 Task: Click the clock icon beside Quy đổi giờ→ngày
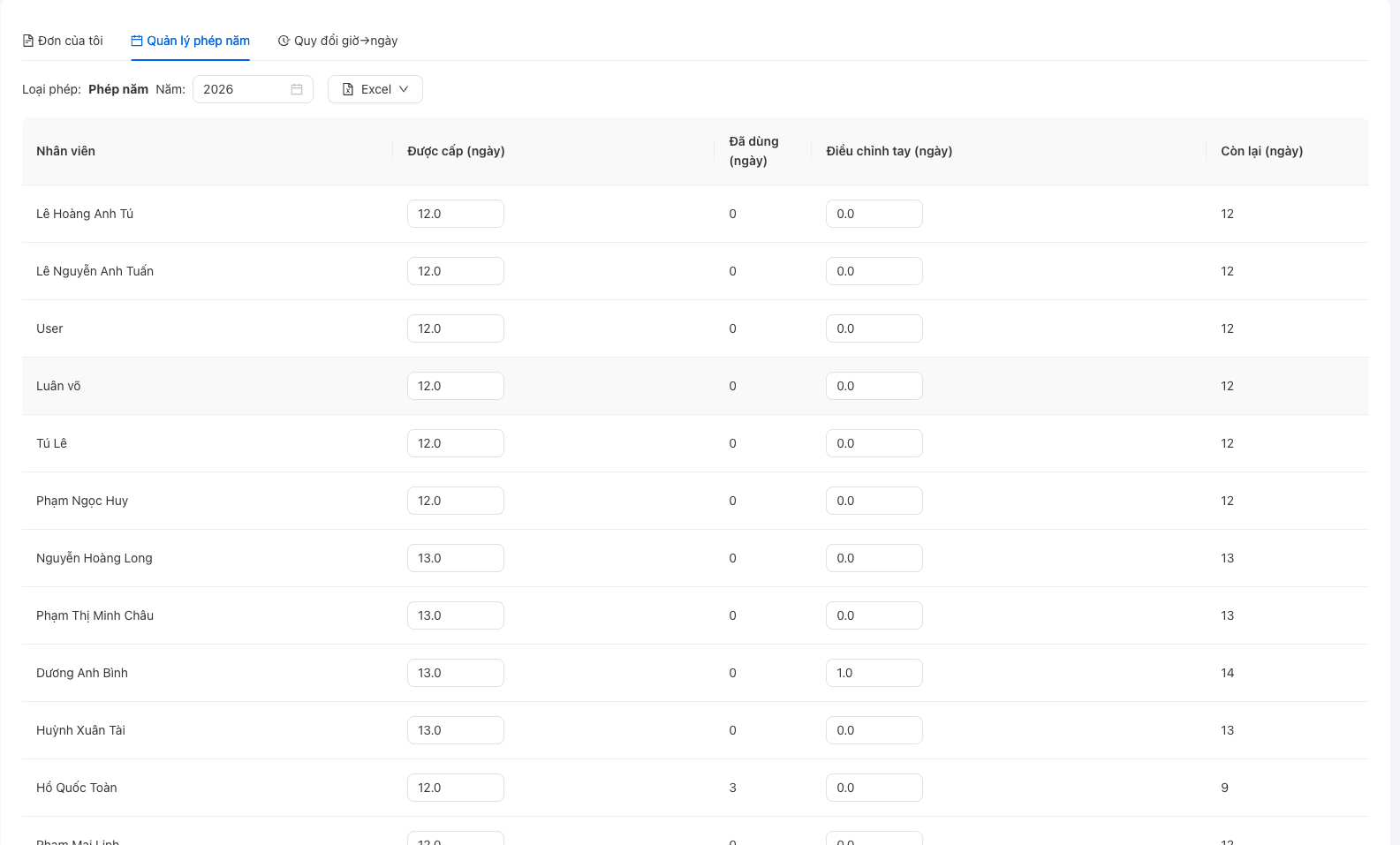click(x=284, y=41)
